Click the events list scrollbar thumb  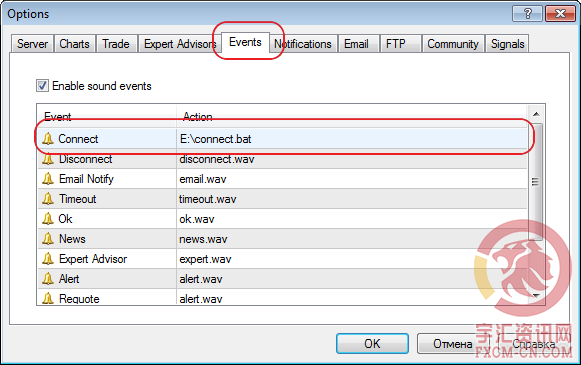tap(536, 182)
